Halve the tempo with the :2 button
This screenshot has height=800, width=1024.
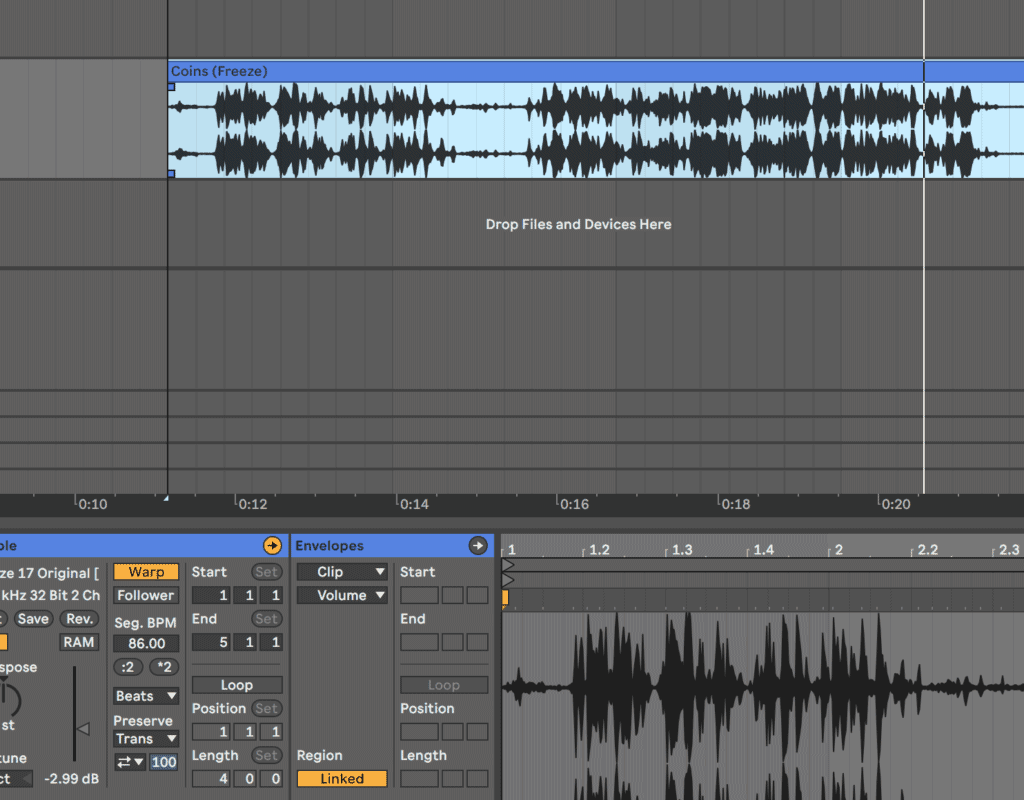[128, 667]
